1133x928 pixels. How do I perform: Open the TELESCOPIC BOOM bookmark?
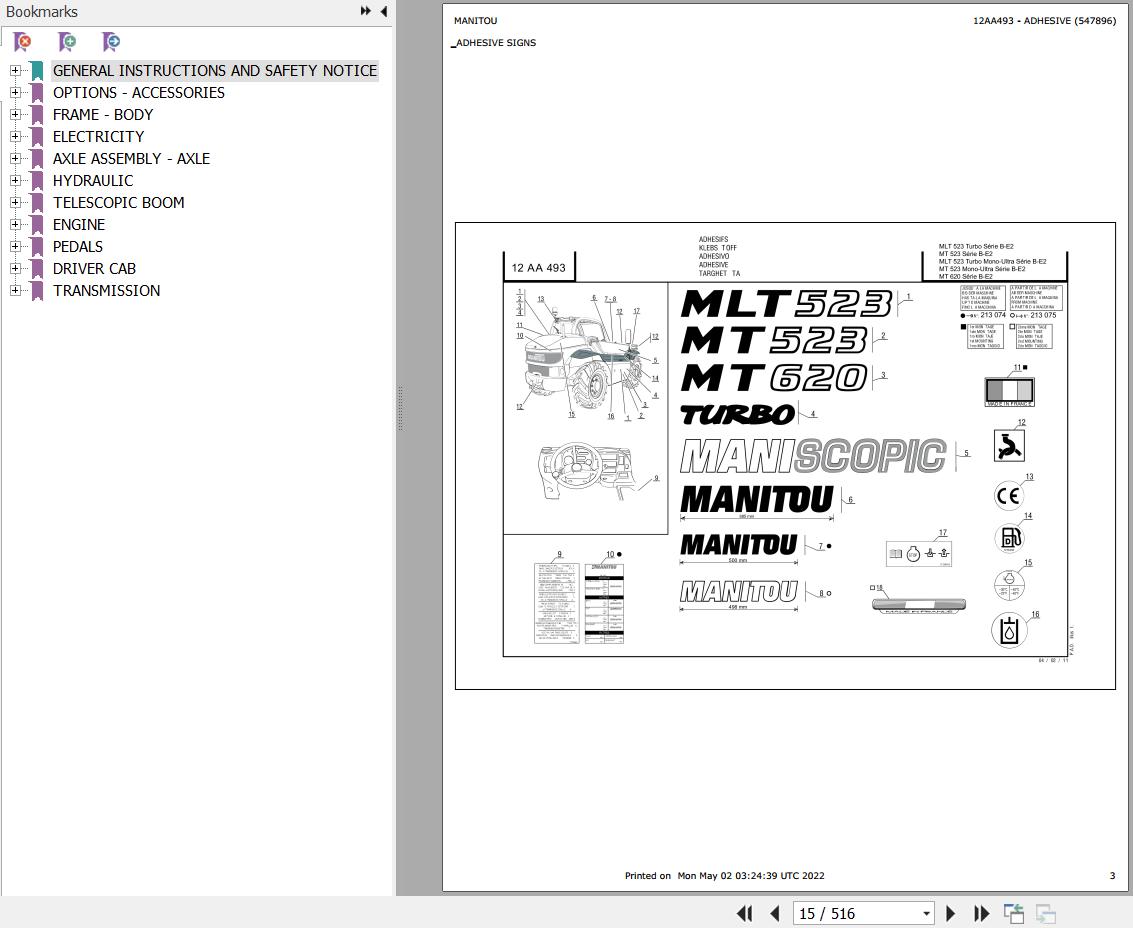pos(119,202)
